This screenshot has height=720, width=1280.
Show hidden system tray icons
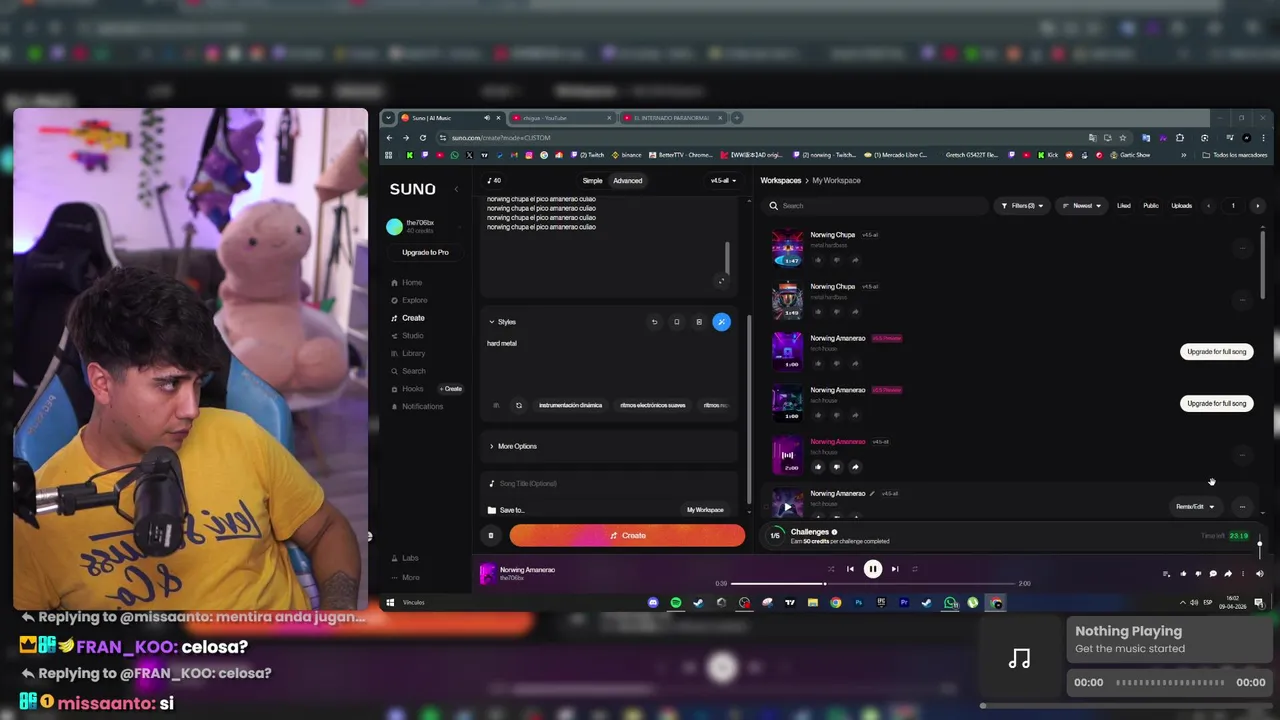click(x=1182, y=603)
